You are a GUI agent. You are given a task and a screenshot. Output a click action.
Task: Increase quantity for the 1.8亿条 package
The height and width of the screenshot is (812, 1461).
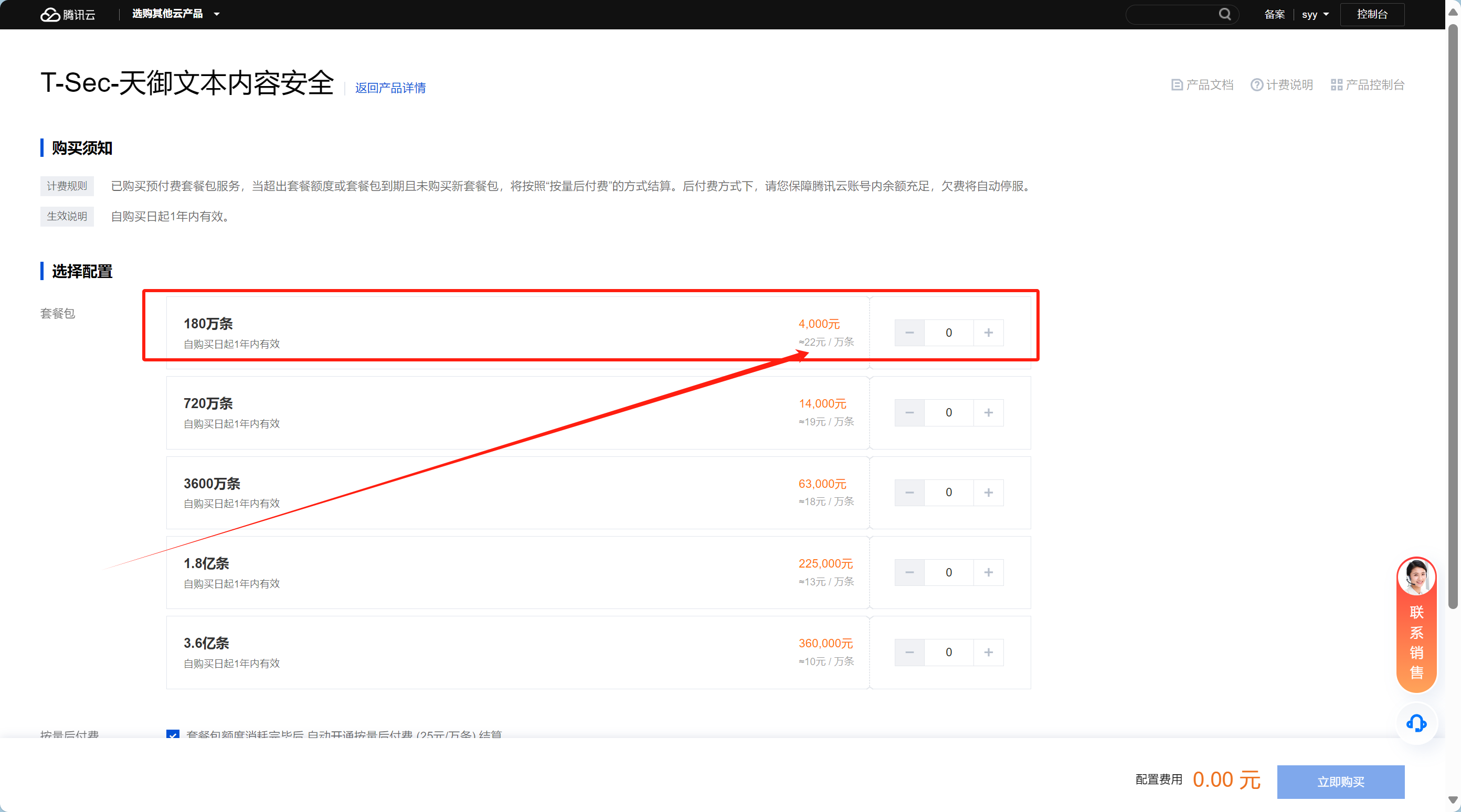989,573
